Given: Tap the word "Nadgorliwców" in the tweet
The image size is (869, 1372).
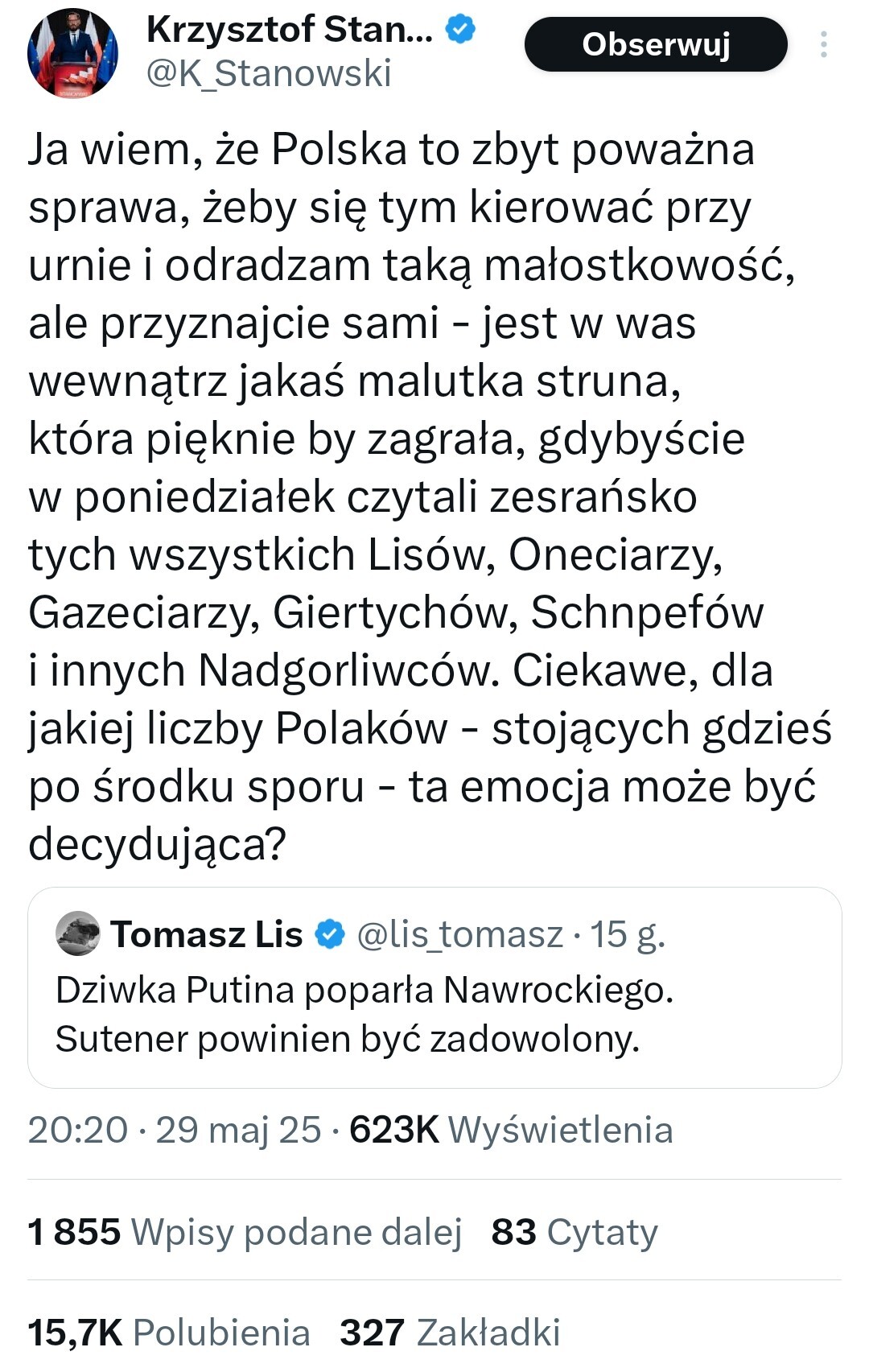Looking at the screenshot, I should pyautogui.click(x=344, y=670).
